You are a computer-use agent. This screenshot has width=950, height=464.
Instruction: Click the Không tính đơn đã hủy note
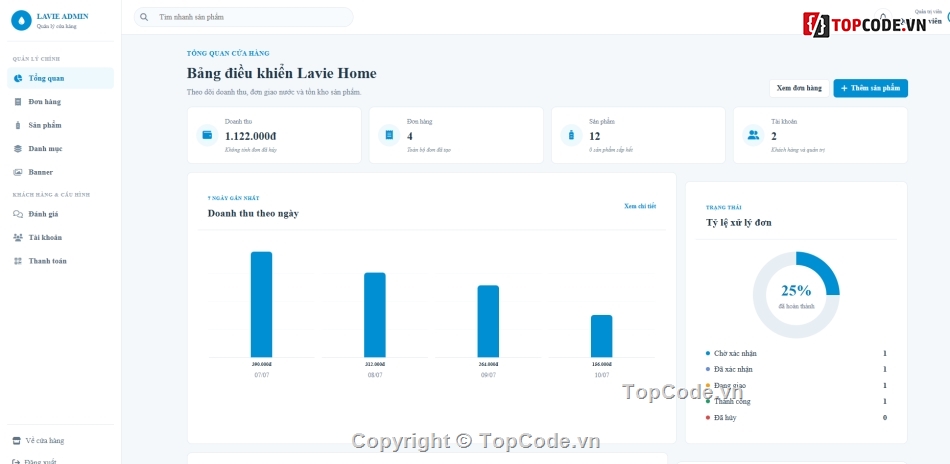click(x=251, y=150)
